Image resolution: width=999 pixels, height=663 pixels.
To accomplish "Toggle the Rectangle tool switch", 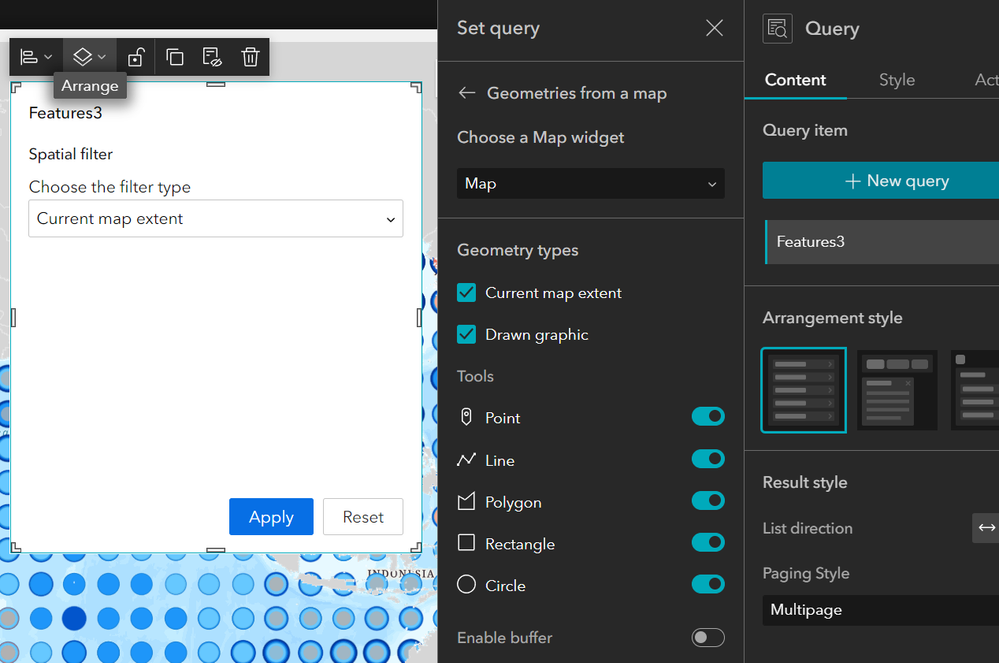I will point(708,543).
